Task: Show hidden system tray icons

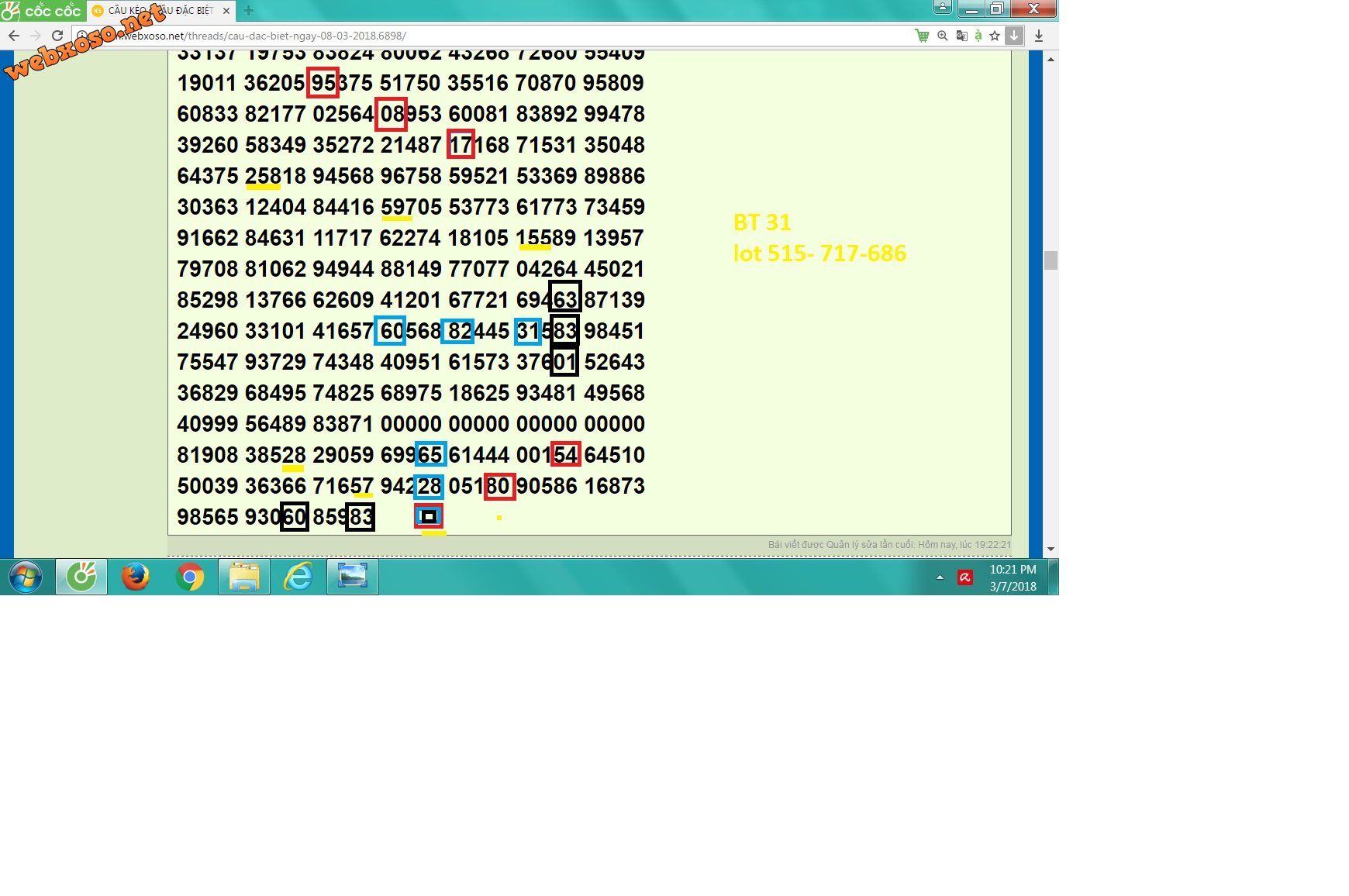Action: (x=940, y=577)
